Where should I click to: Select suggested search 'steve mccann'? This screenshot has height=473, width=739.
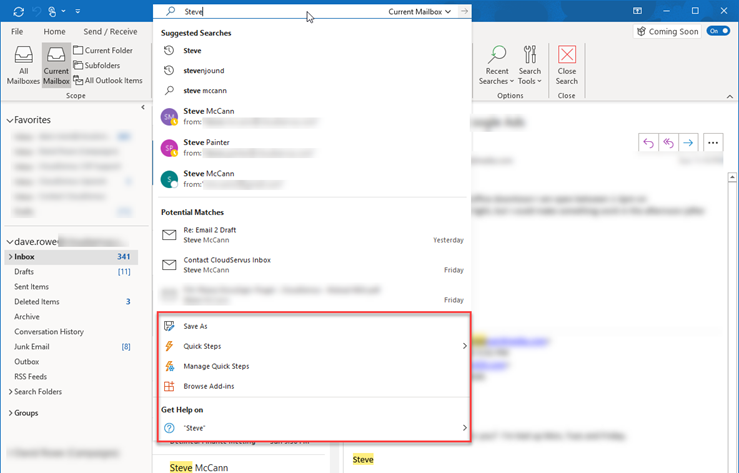click(x=314, y=90)
